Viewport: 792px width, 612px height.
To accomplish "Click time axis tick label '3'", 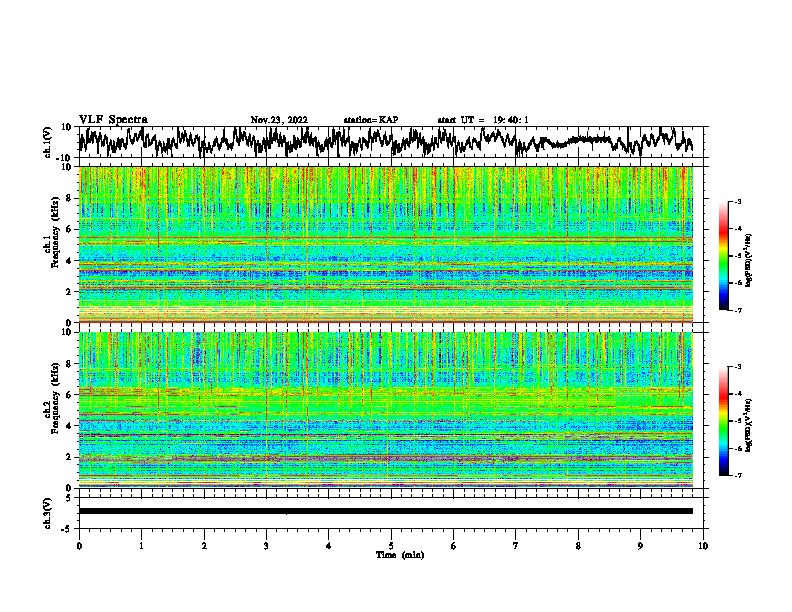I will (x=266, y=546).
